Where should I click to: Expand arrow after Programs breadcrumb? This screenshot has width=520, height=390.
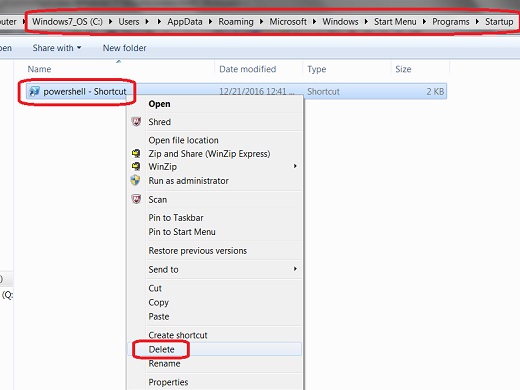(477, 22)
